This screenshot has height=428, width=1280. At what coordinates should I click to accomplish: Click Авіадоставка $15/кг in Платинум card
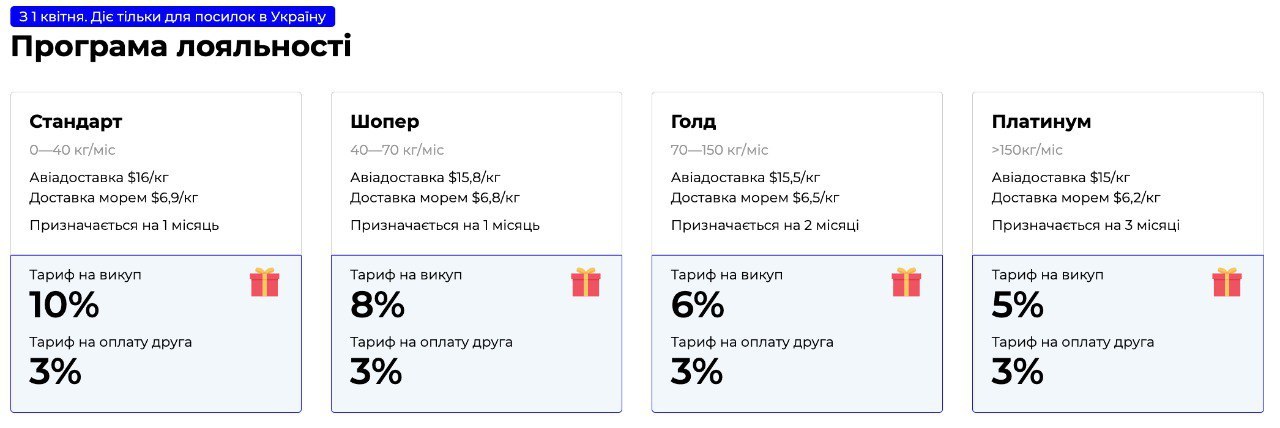point(1062,178)
